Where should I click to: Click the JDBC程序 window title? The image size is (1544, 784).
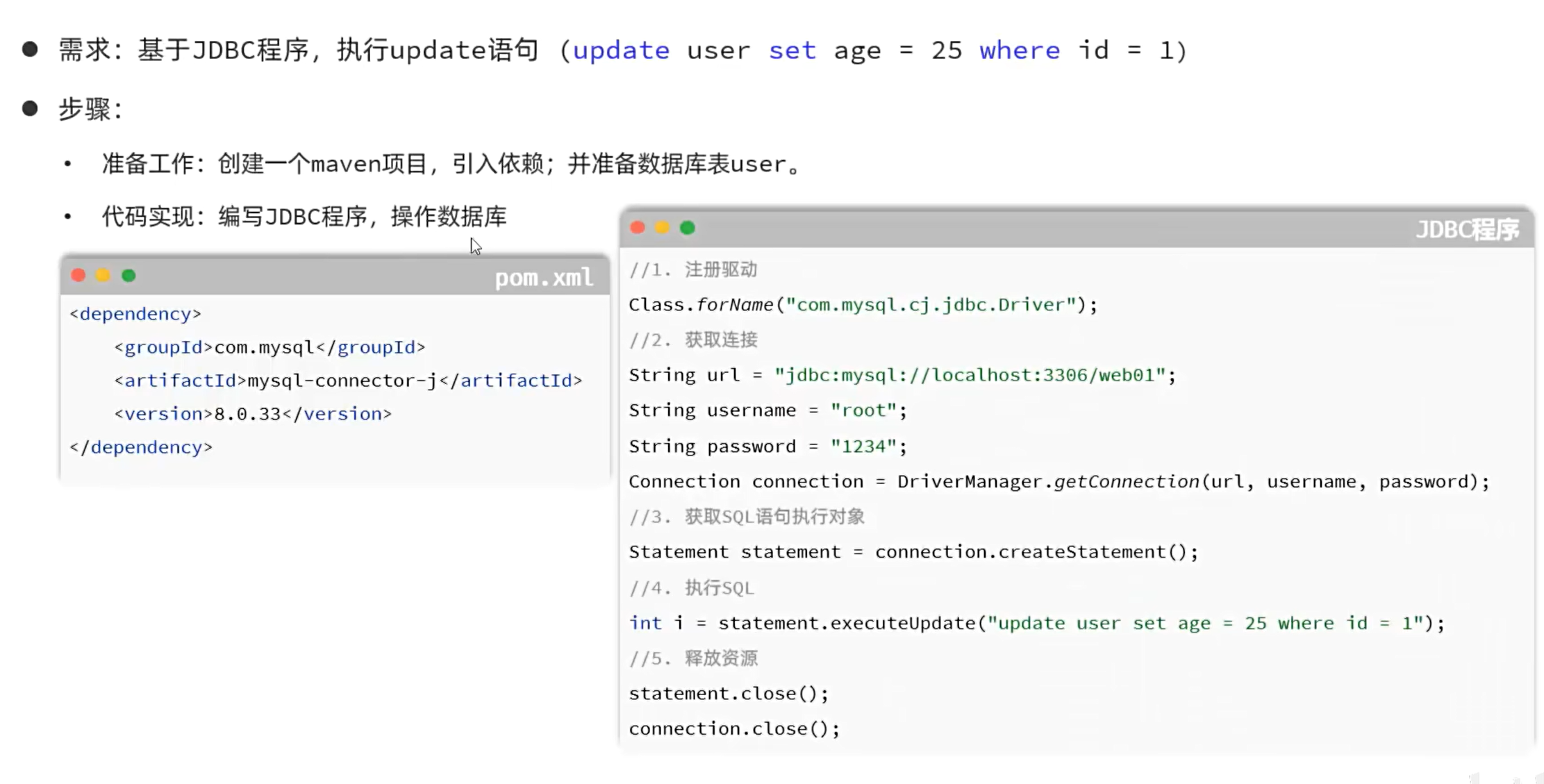pyautogui.click(x=1467, y=230)
